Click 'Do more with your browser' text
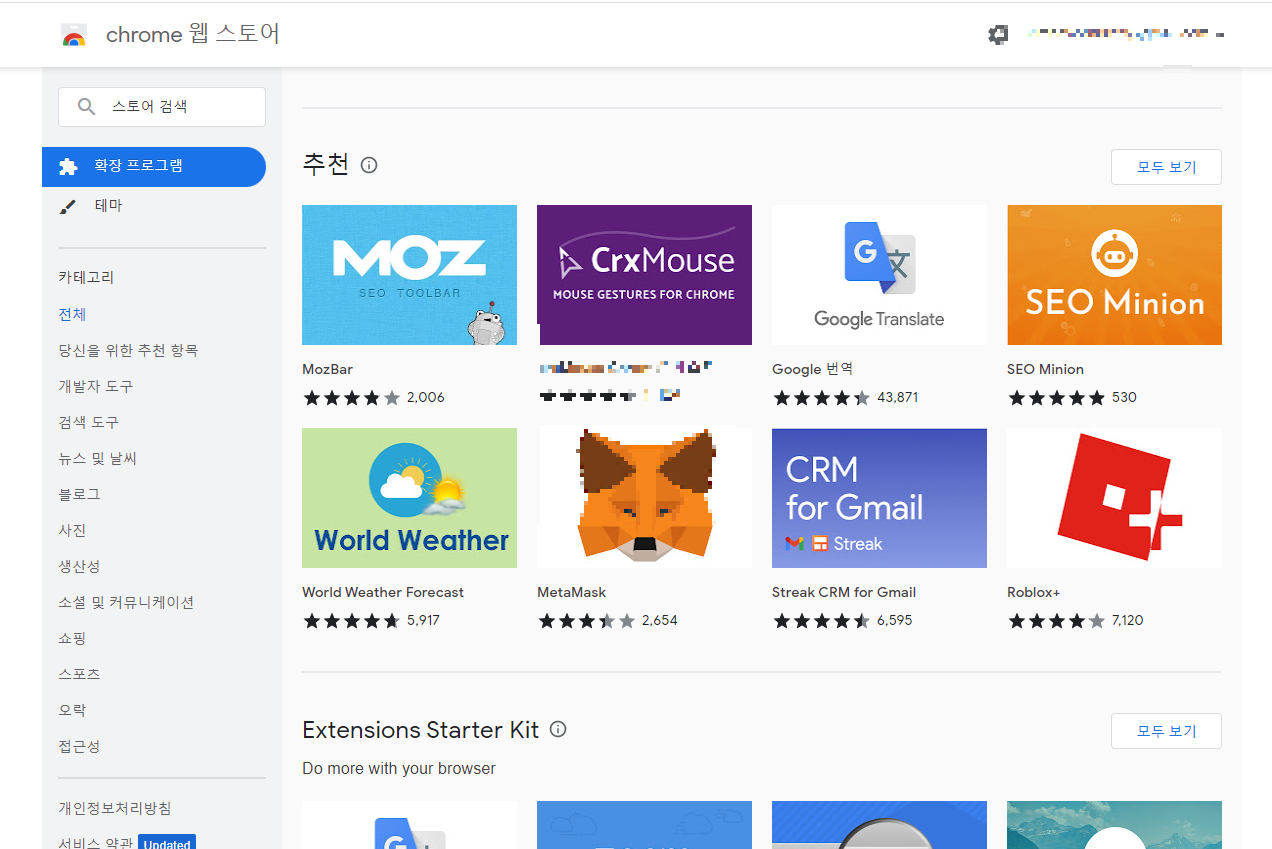1272x849 pixels. (399, 768)
